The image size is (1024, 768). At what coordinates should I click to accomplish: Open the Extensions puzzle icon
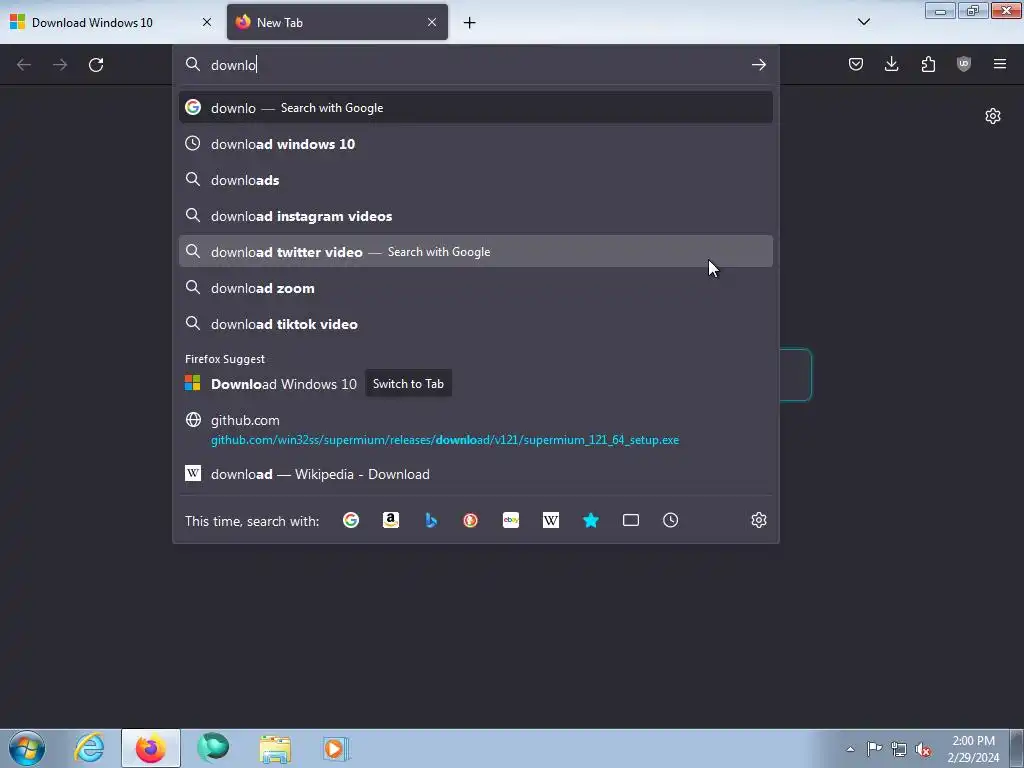928,64
